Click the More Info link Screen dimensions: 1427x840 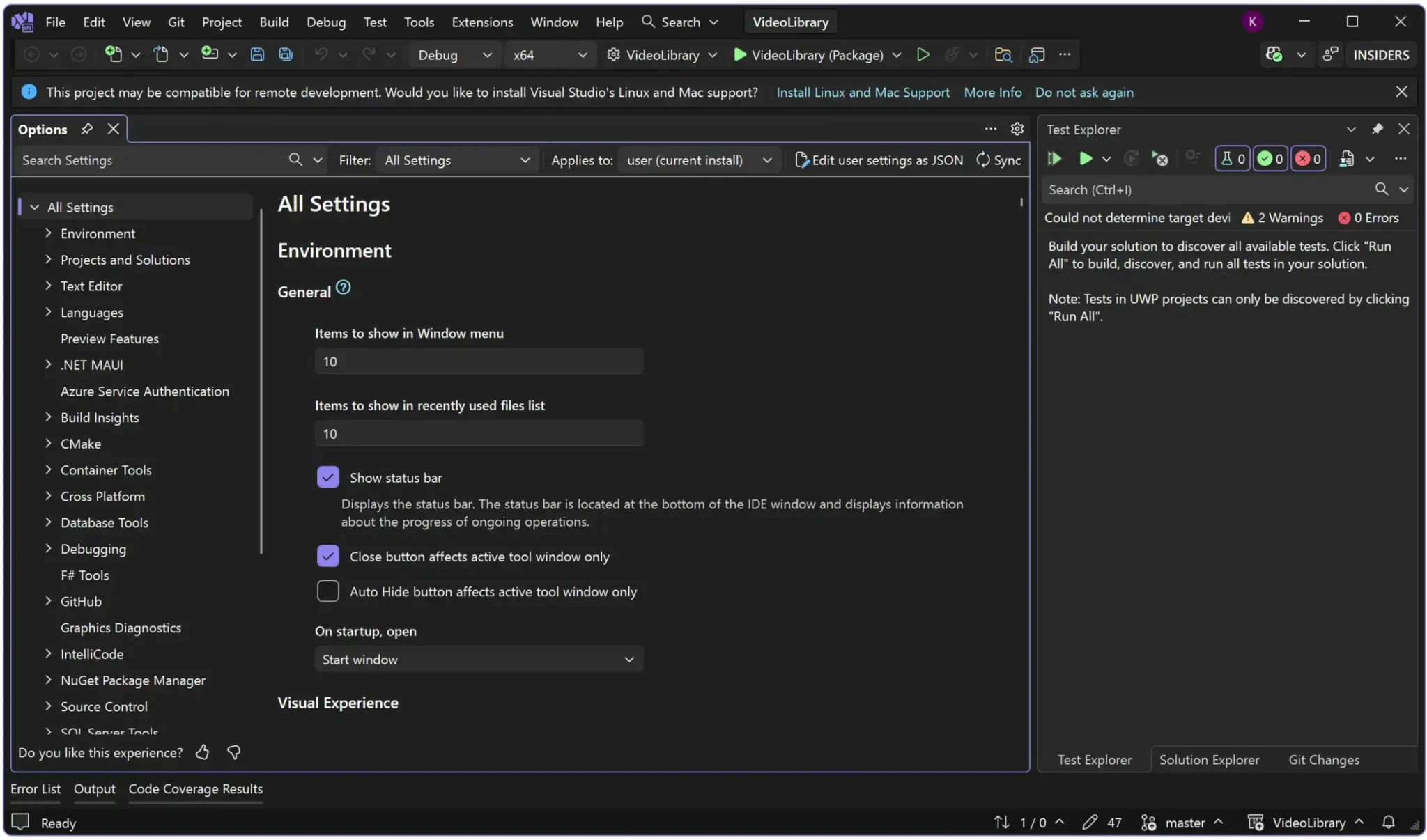[992, 92]
